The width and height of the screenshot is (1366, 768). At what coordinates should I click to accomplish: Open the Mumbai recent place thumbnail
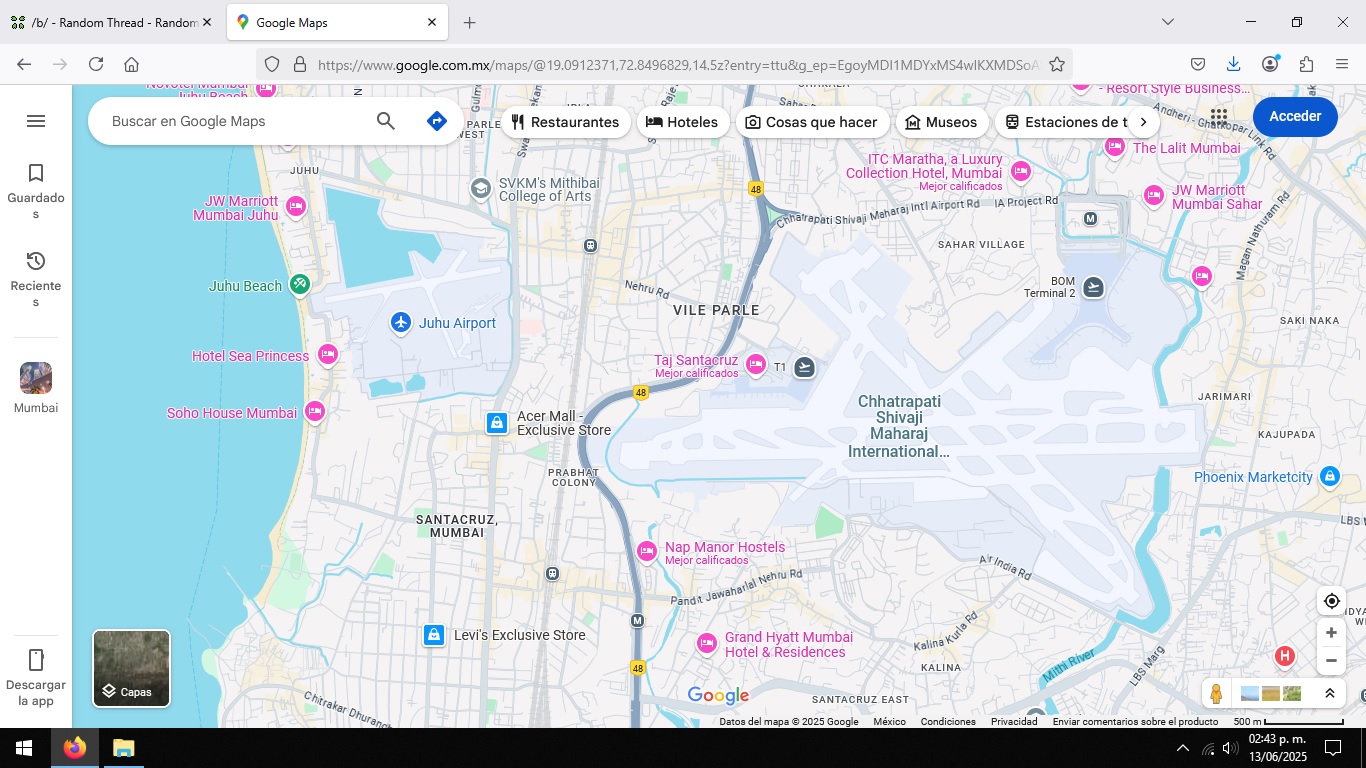(36, 388)
